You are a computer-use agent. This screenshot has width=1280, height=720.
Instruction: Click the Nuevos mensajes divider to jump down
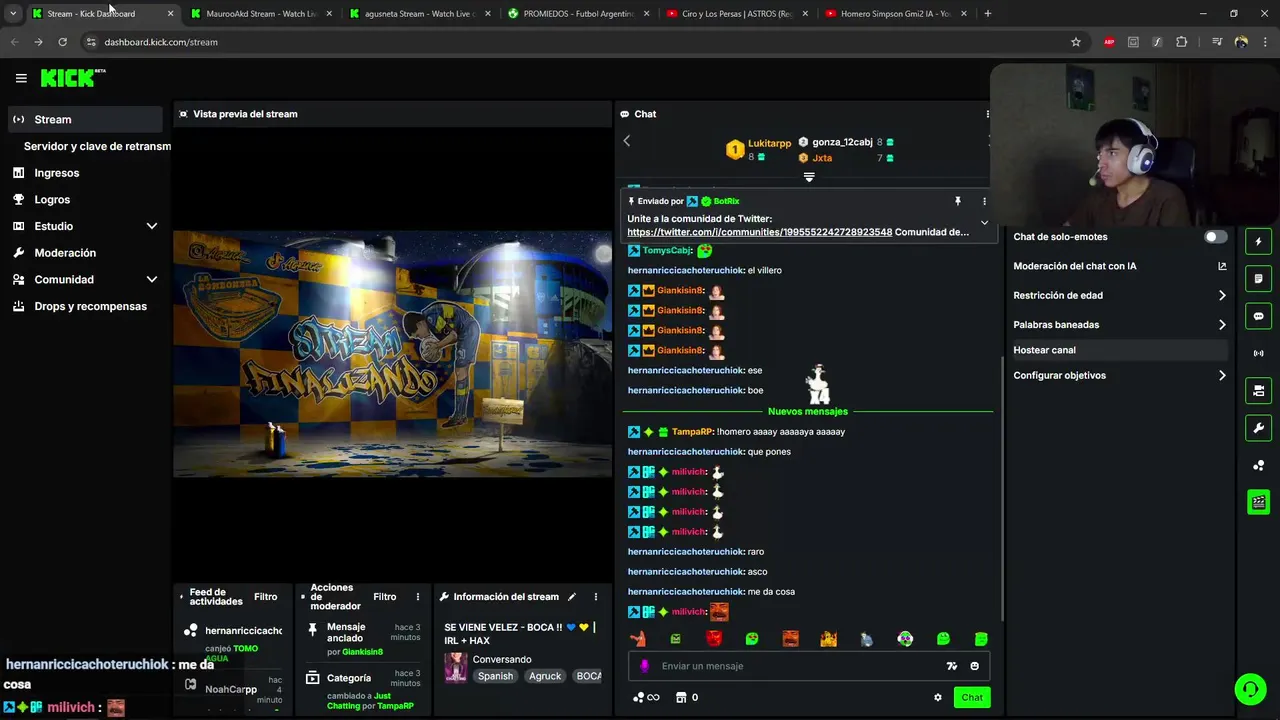[808, 411]
